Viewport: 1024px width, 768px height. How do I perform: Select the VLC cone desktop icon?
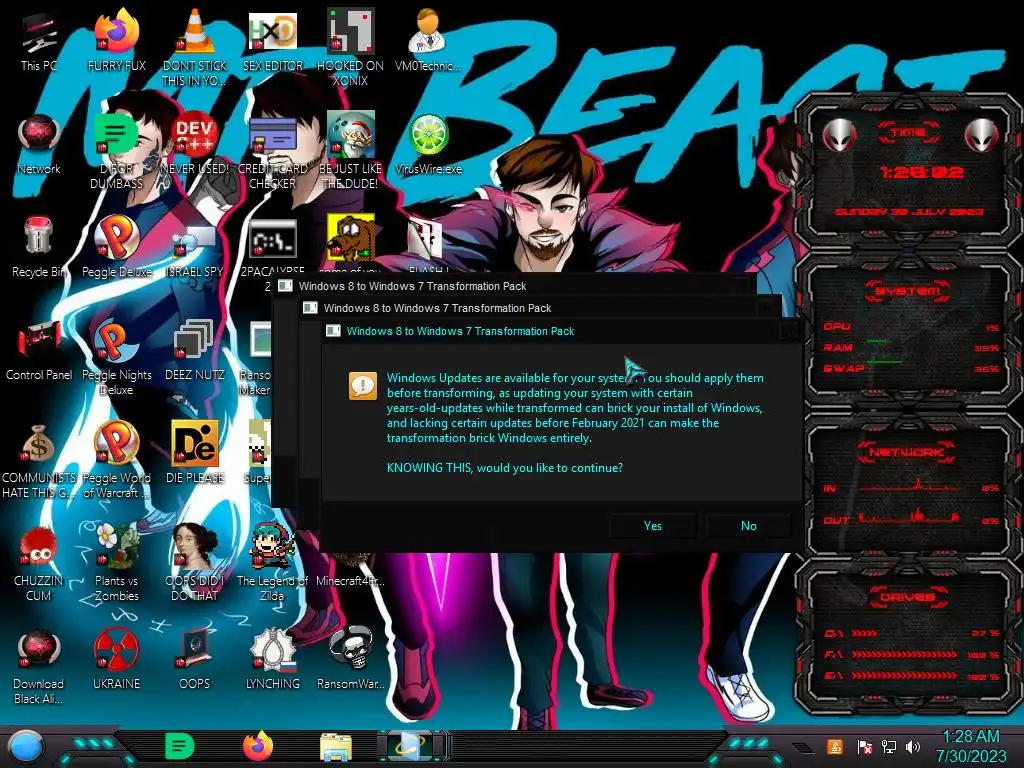195,47
